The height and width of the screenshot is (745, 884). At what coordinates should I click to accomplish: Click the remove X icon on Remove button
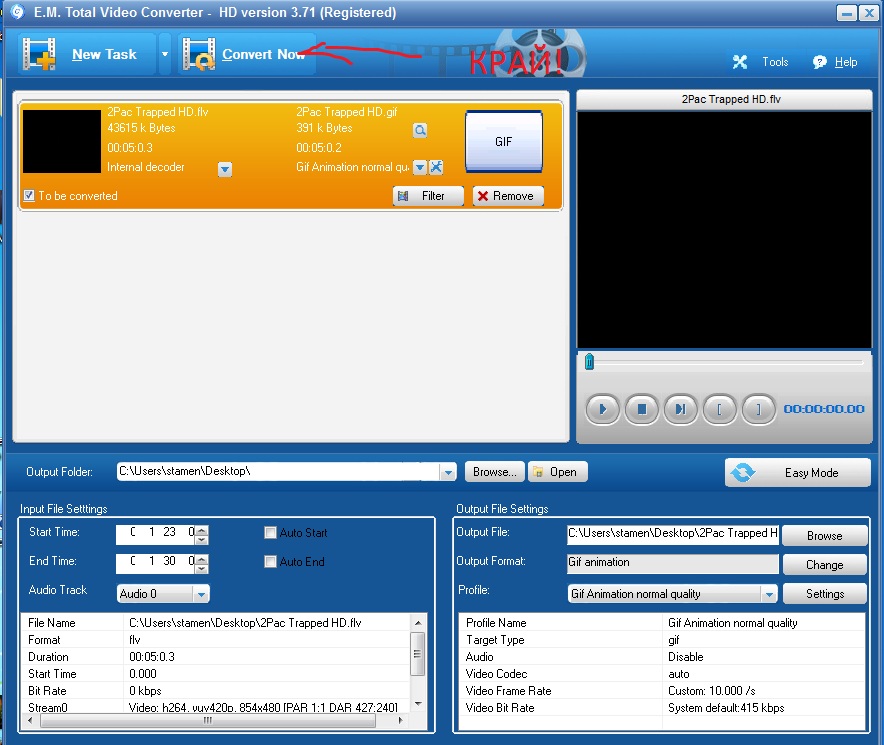483,196
